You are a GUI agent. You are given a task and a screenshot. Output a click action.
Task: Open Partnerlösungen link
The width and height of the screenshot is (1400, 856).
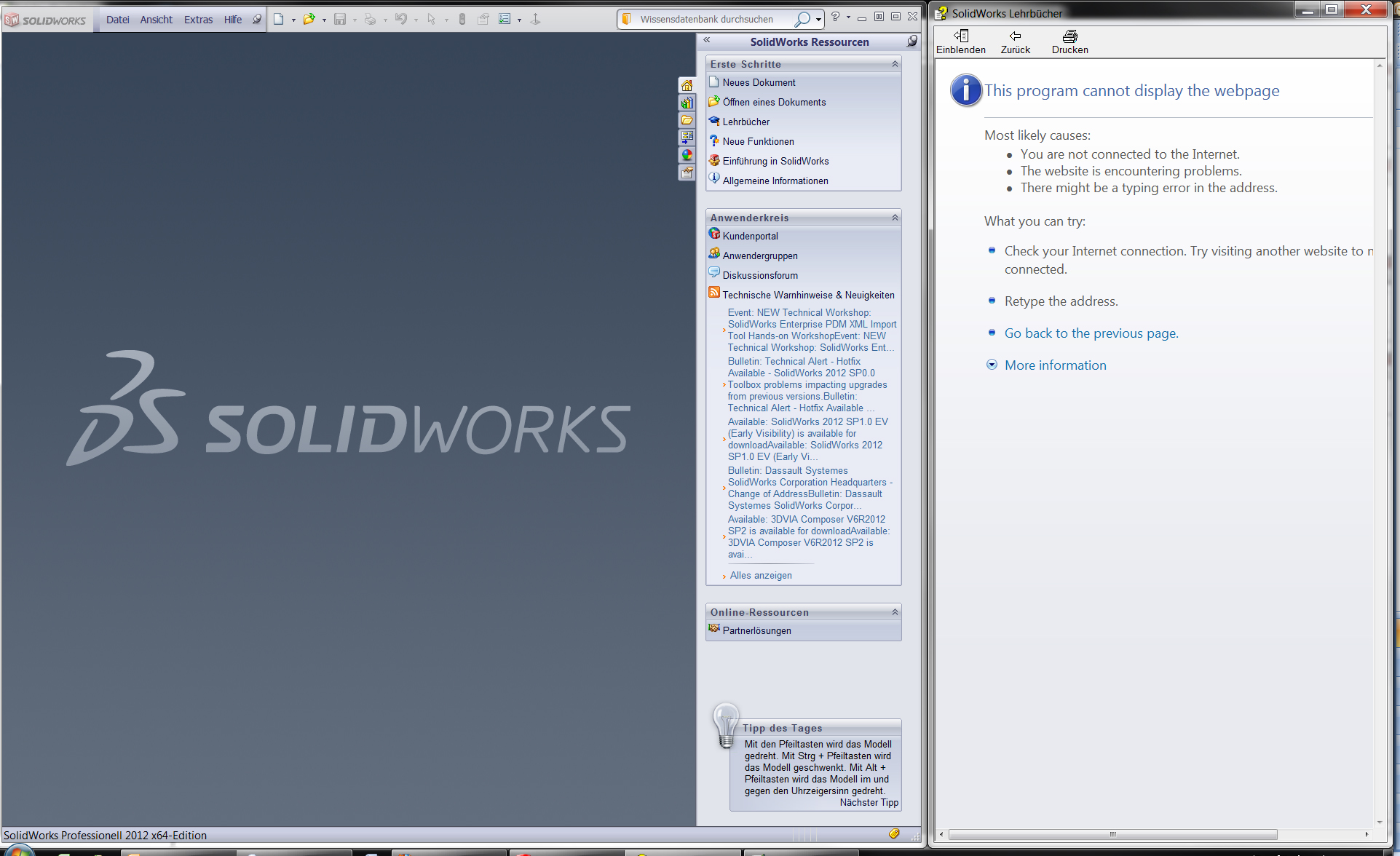point(756,630)
